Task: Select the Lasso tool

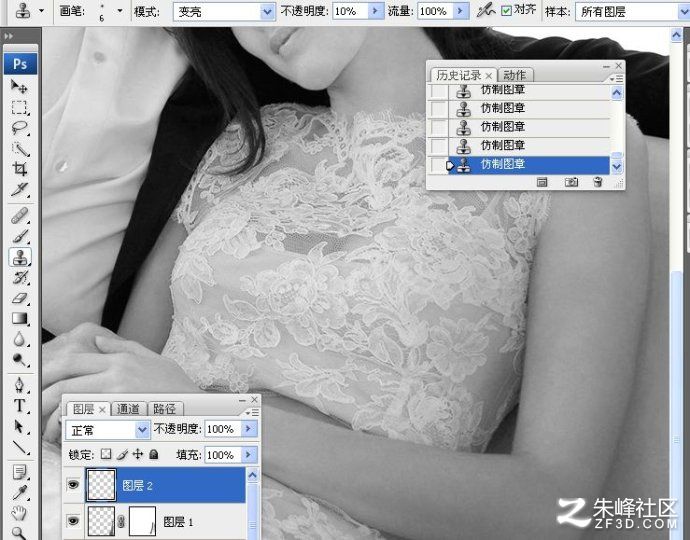Action: tap(19, 128)
